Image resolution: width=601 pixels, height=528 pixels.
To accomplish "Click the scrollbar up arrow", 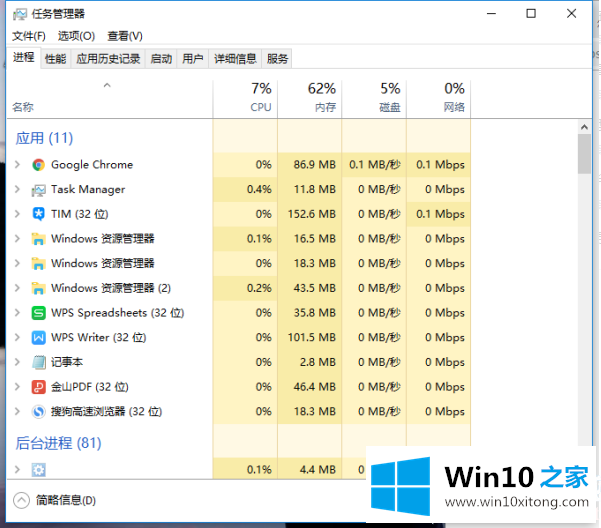I will (584, 127).
